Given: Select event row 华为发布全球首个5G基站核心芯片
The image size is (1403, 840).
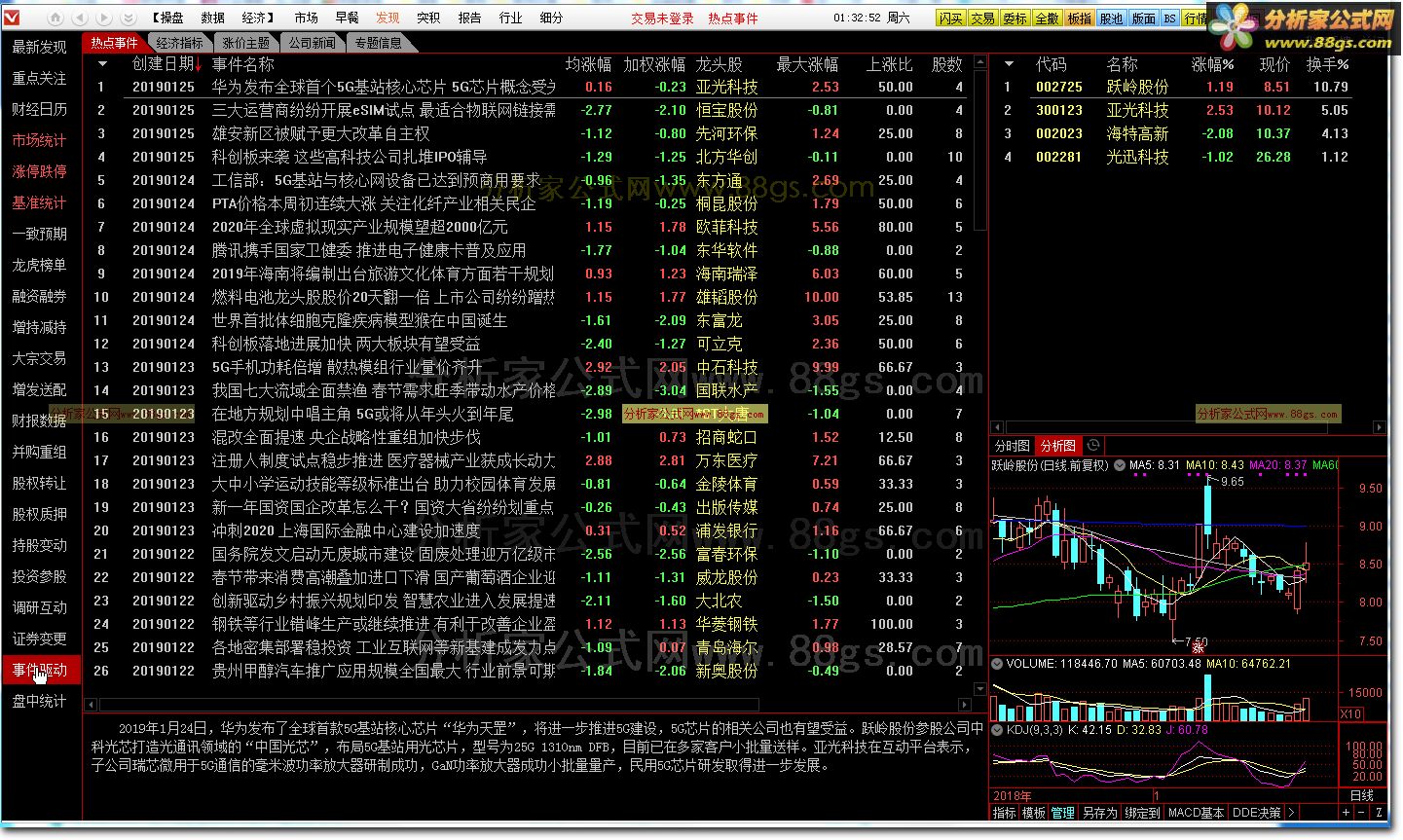Looking at the screenshot, I should click(528, 87).
